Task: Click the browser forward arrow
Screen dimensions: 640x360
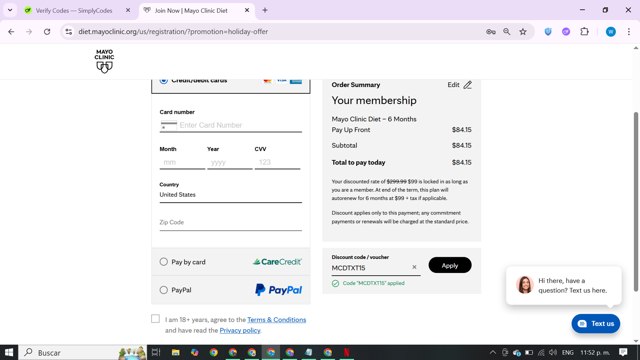Action: [29, 31]
